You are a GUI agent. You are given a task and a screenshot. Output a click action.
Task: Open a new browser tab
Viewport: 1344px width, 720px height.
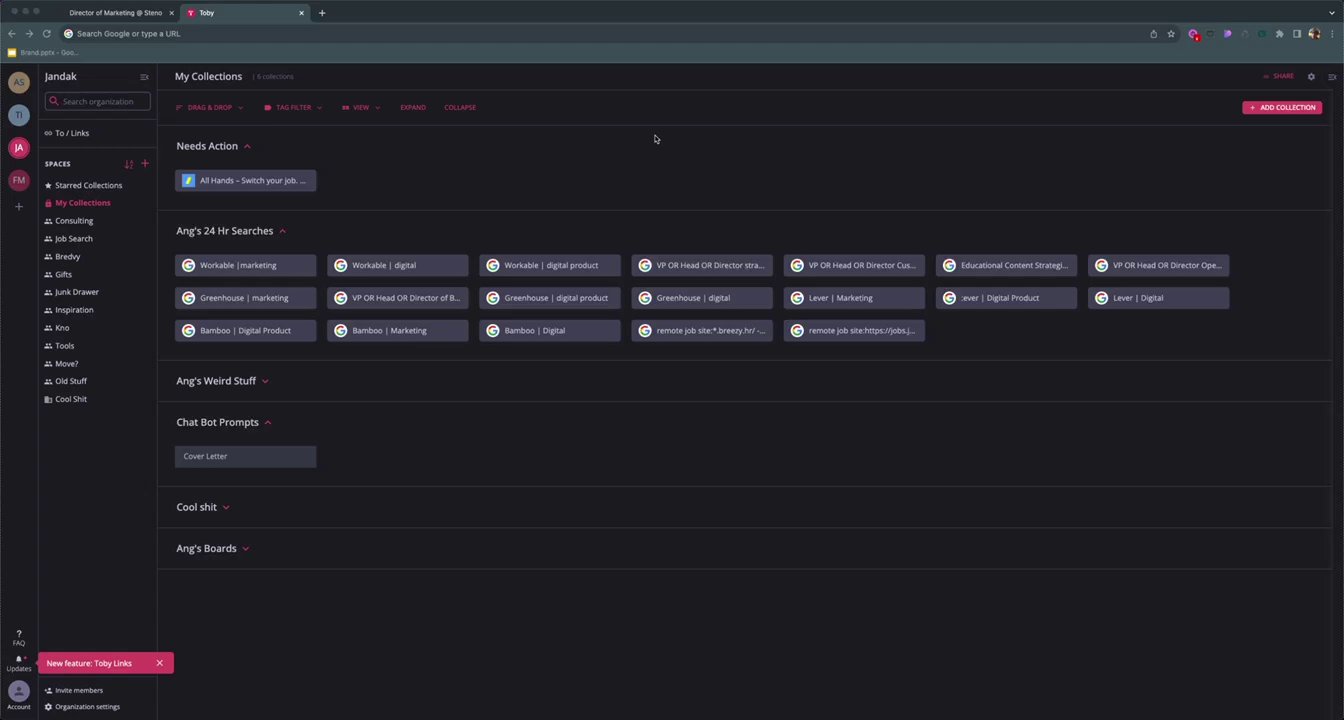point(321,13)
